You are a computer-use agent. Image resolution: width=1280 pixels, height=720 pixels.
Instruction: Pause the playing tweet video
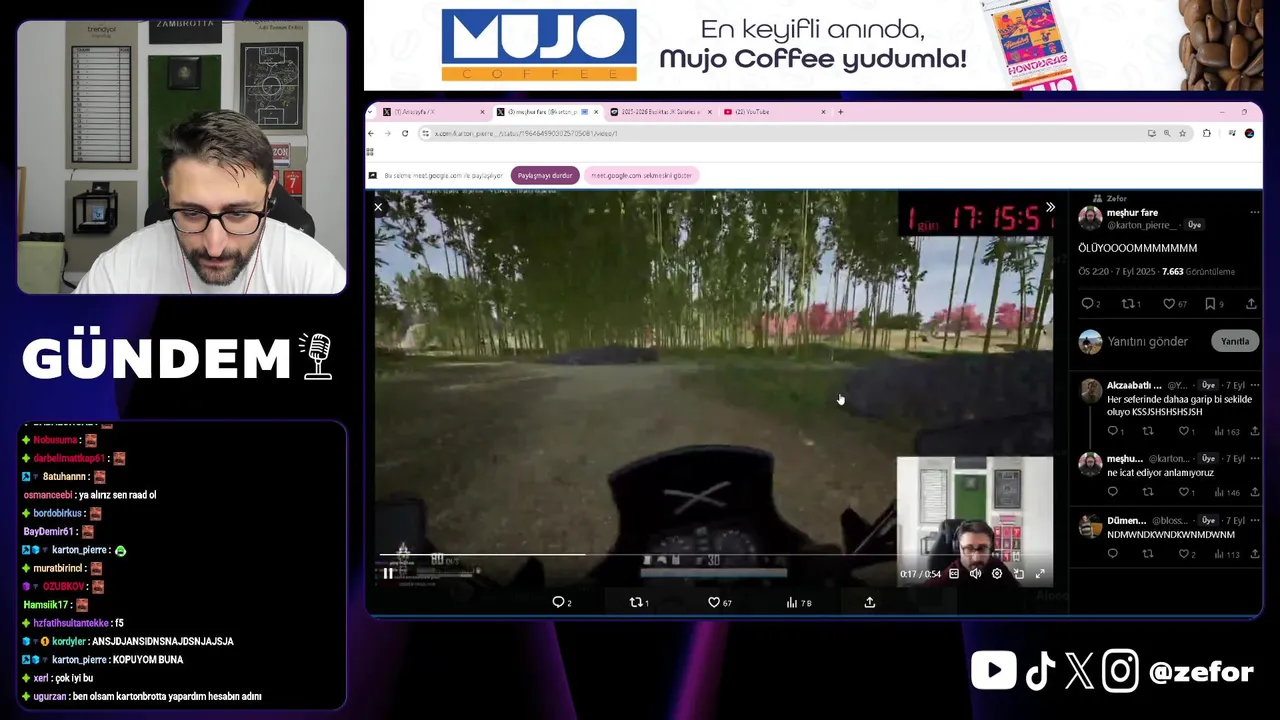coord(388,574)
